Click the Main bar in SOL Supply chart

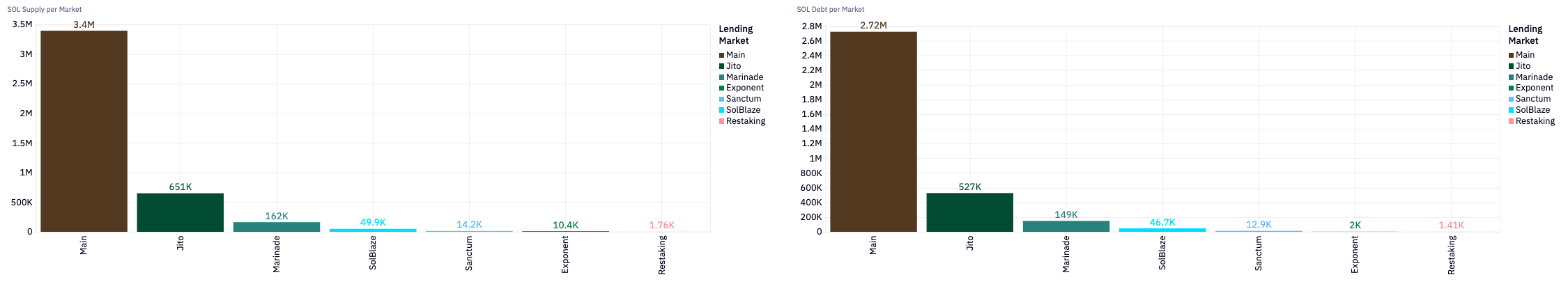coord(84,131)
